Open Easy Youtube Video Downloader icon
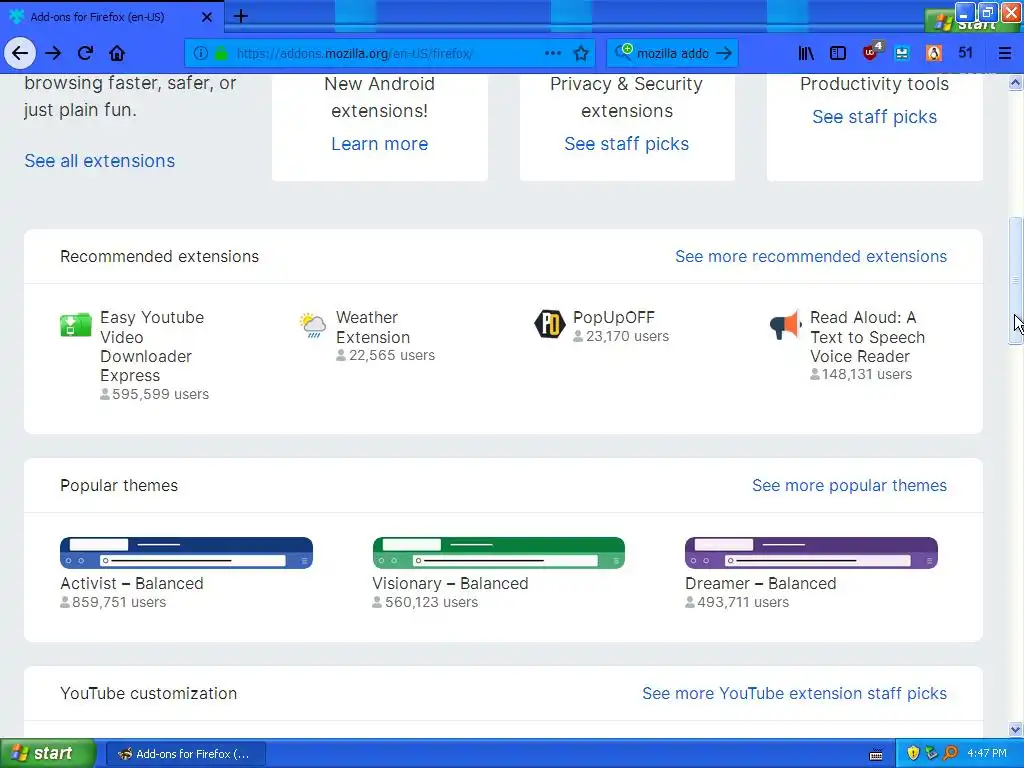This screenshot has width=1024, height=768. pyautogui.click(x=76, y=325)
